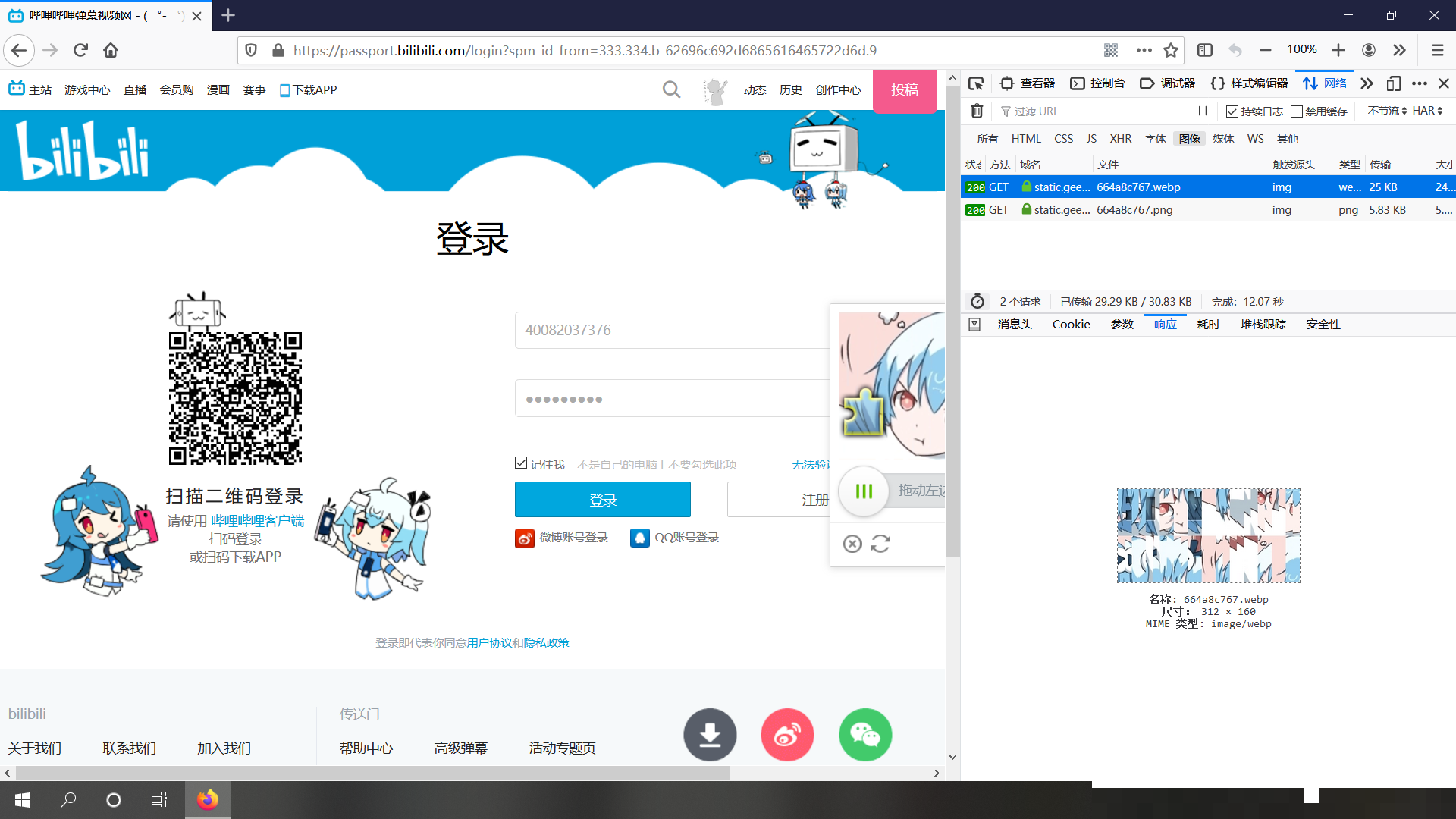Screen dimensions: 1456x819
Task: Click the captcha slider handle
Action: (864, 491)
